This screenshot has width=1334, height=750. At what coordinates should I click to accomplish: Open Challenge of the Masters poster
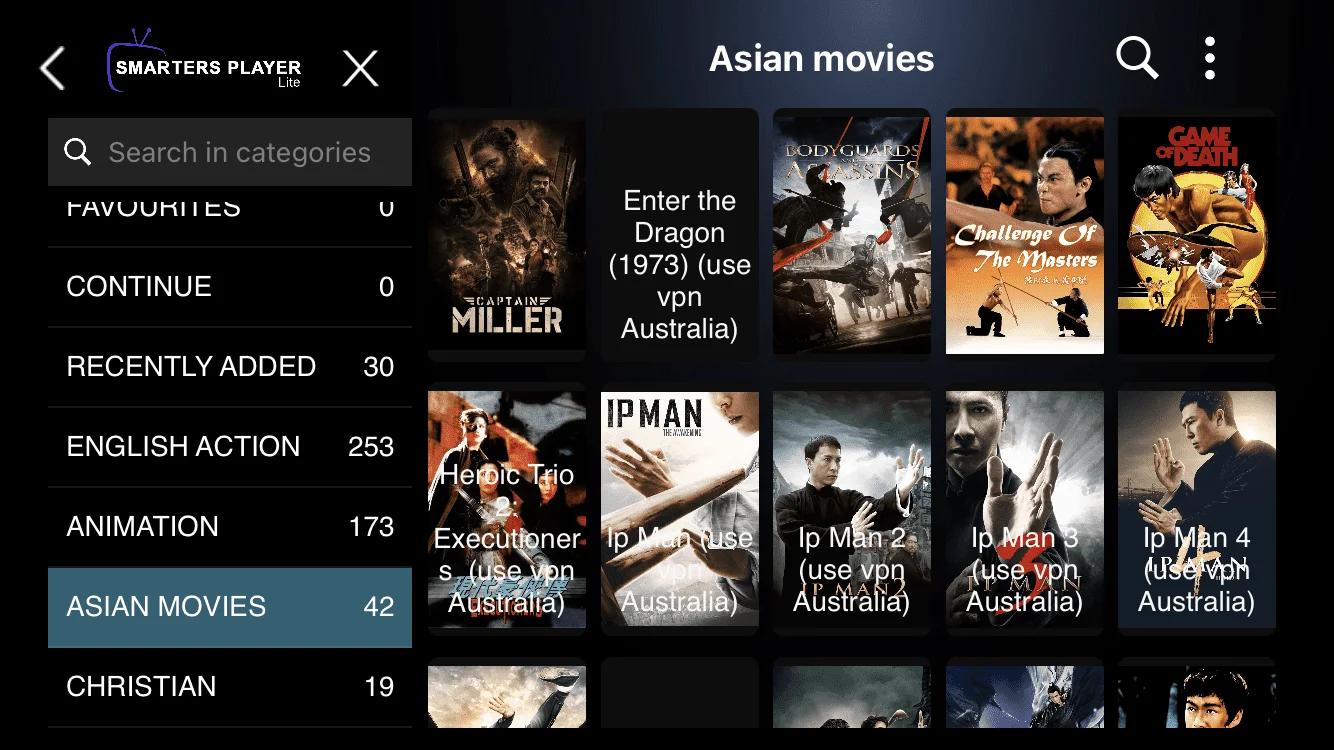1025,235
